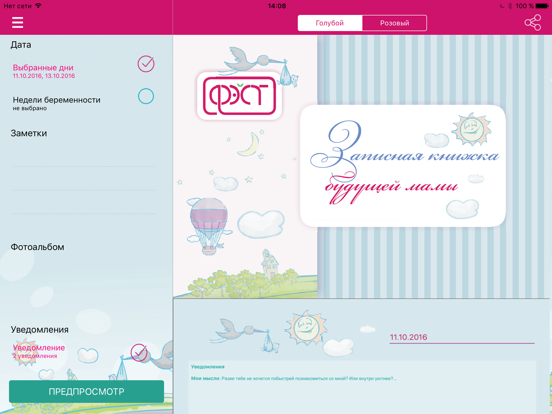The image size is (552, 414).
Task: Open the pink Уведомление entry
Action: pos(39,351)
